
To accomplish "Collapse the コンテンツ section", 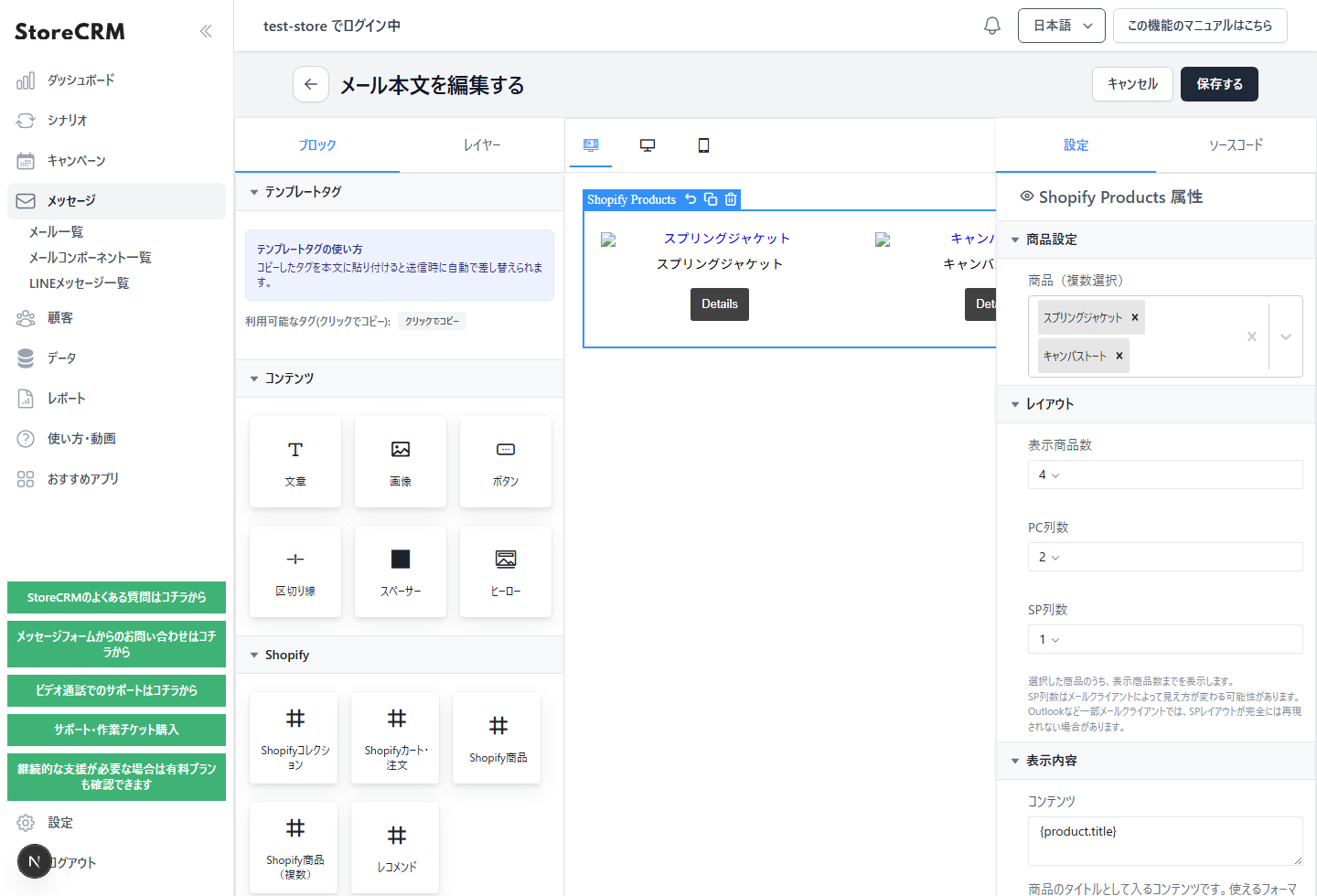I will [x=400, y=379].
